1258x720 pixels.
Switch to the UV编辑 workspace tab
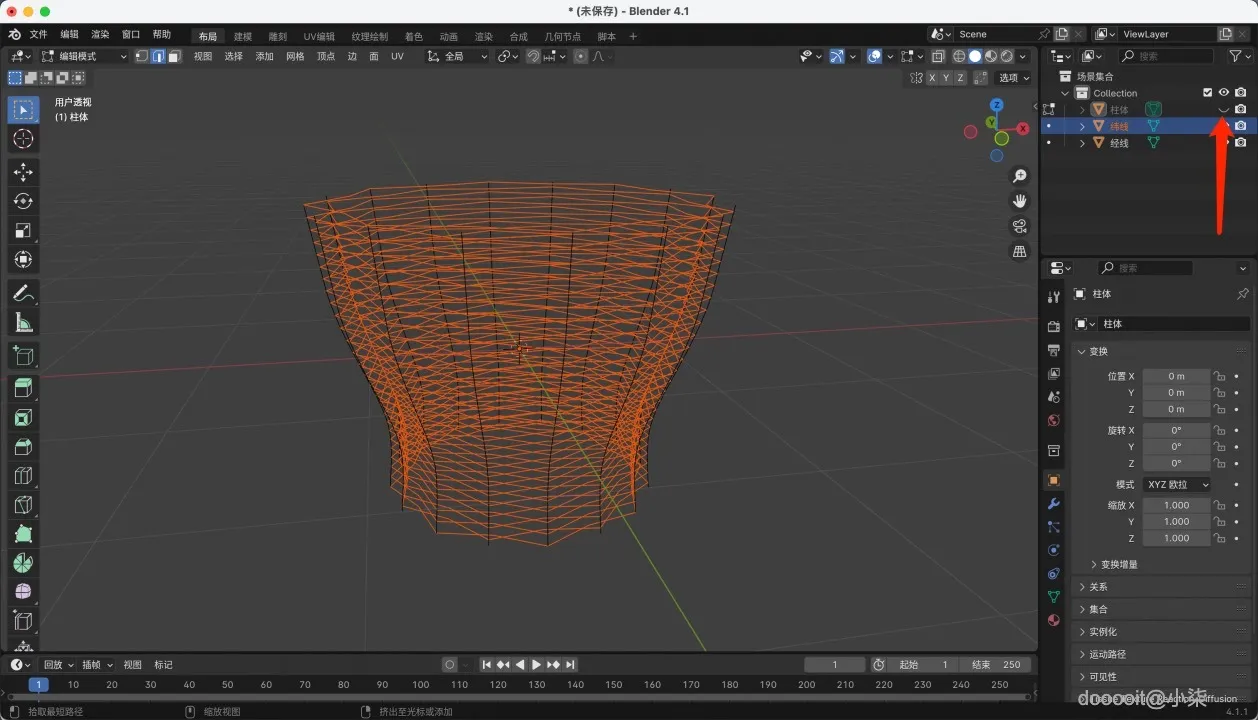[318, 37]
